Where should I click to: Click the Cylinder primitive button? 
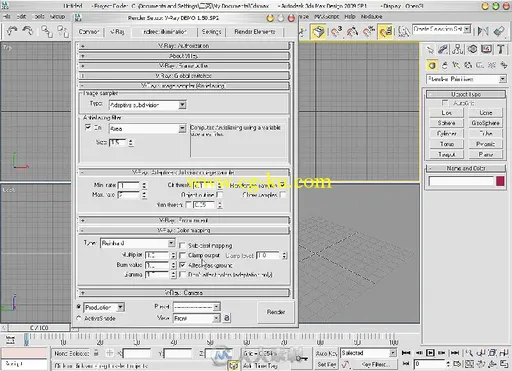(446, 133)
